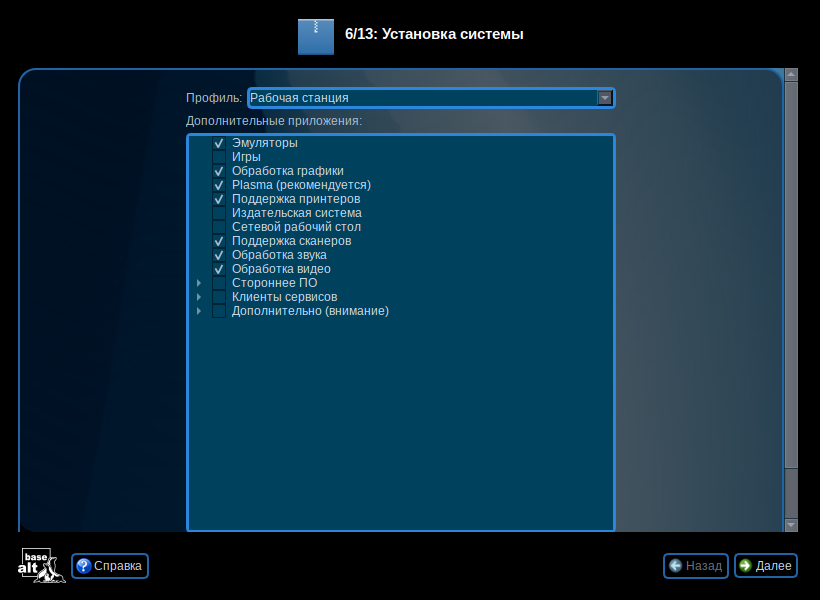Open the Профиль dropdown list
This screenshot has width=820, height=600.
(x=604, y=98)
